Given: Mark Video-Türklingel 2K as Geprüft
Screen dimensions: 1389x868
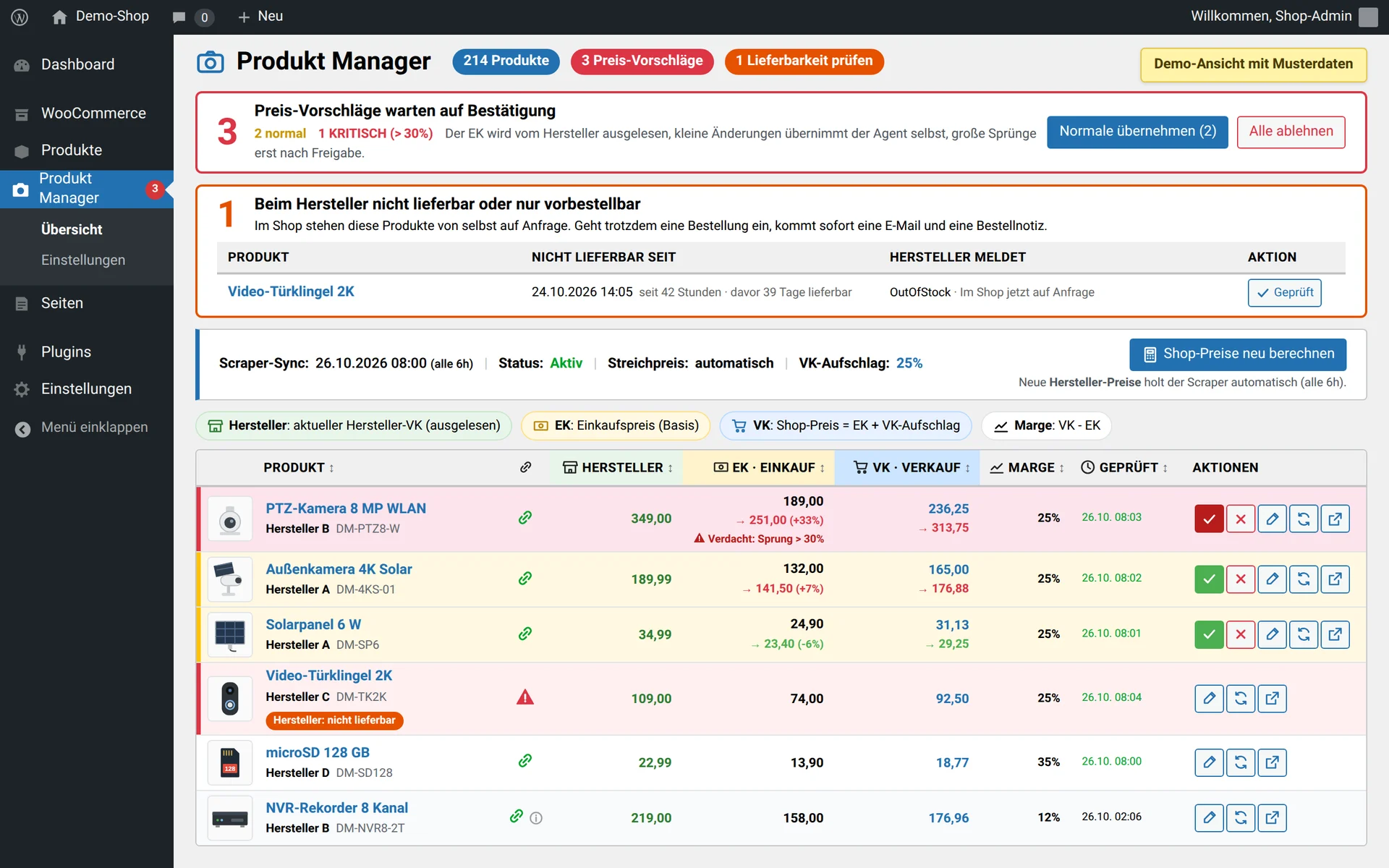Looking at the screenshot, I should [x=1284, y=292].
